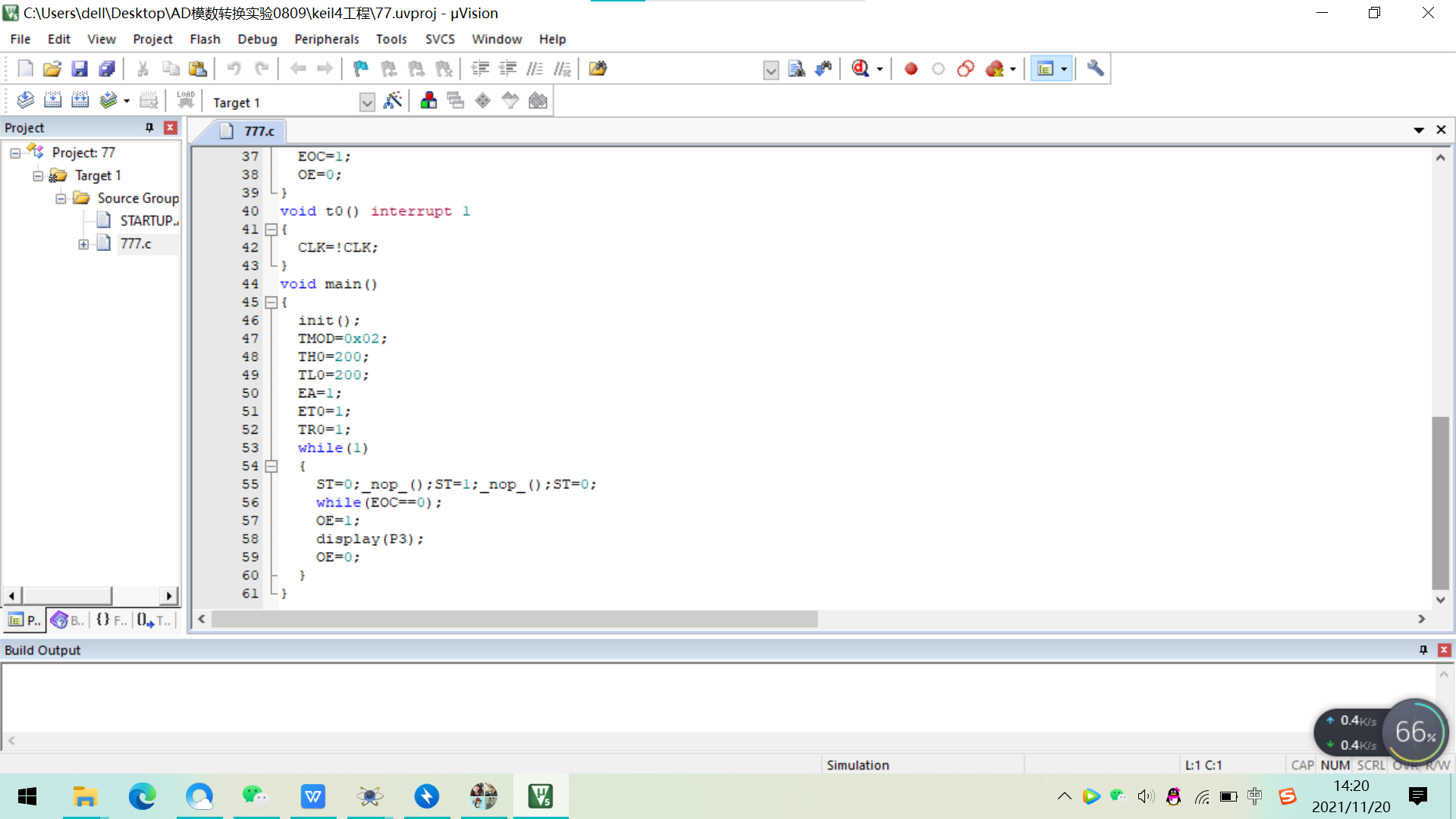Switch to the Templates panel tab
This screenshot has width=1456, height=819.
tap(155, 620)
